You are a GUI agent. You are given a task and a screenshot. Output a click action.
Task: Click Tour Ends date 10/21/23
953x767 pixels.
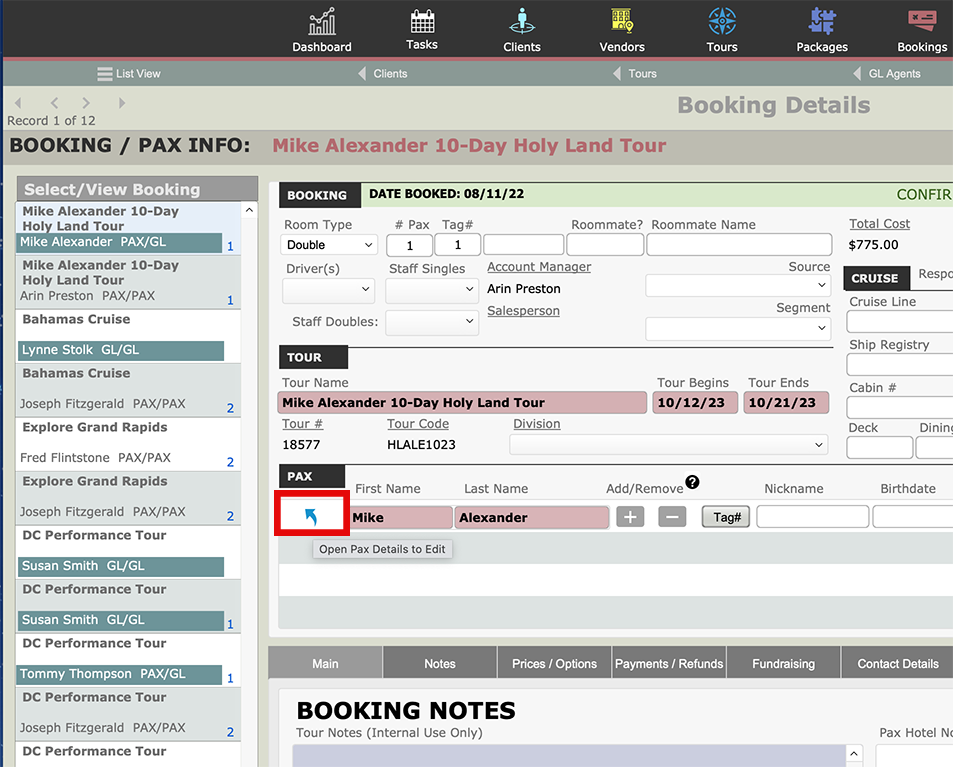[786, 402]
